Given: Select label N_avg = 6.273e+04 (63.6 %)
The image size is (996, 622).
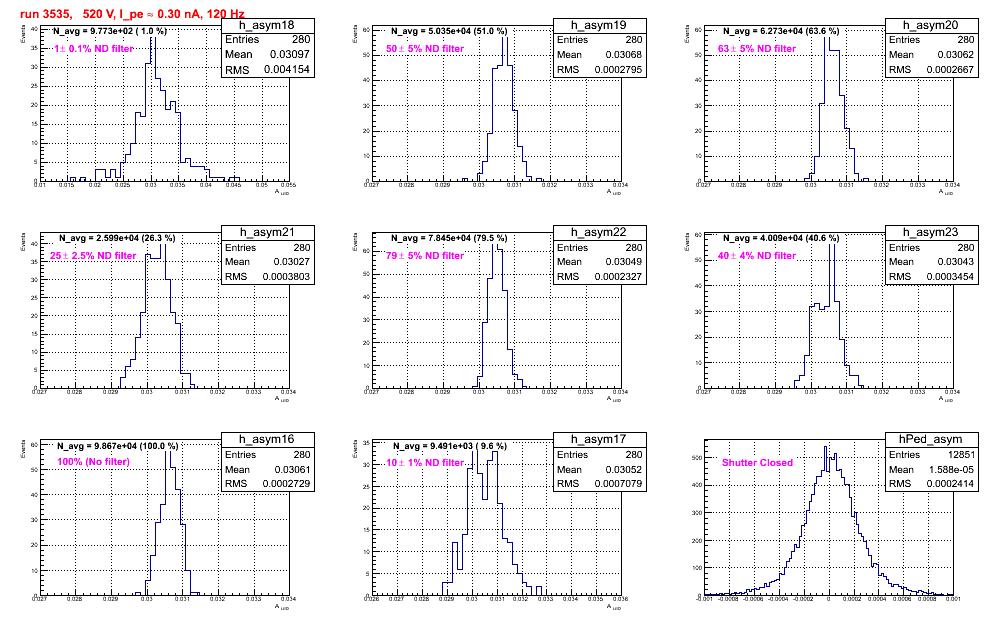Looking at the screenshot, I should pyautogui.click(x=781, y=30).
